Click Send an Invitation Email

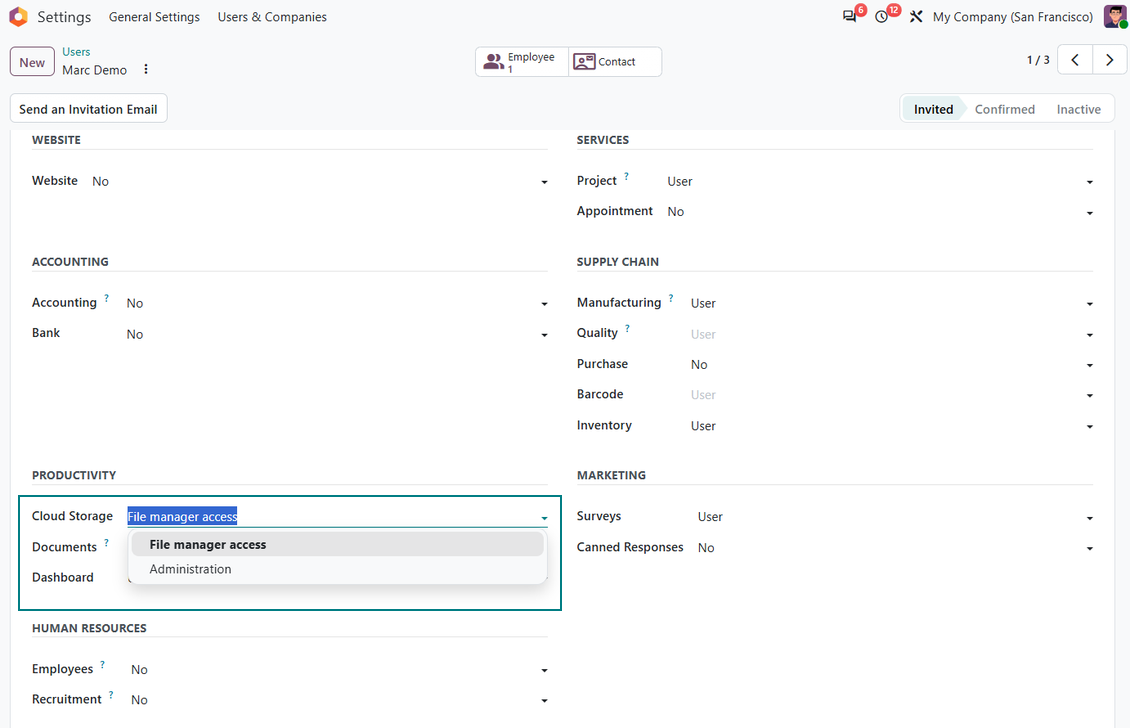(88, 109)
